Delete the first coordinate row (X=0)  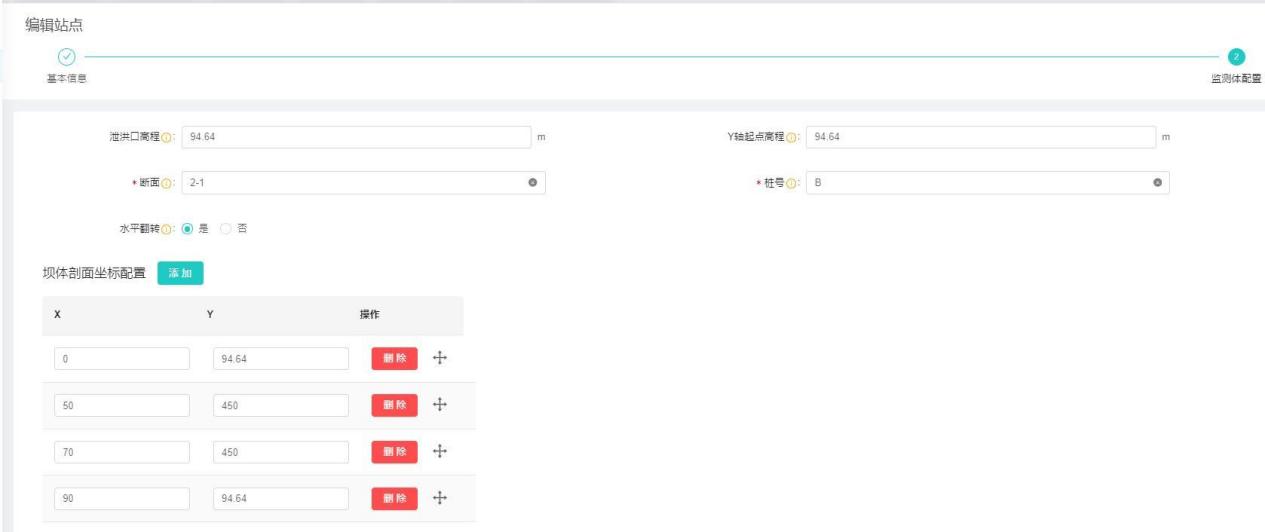click(394, 358)
